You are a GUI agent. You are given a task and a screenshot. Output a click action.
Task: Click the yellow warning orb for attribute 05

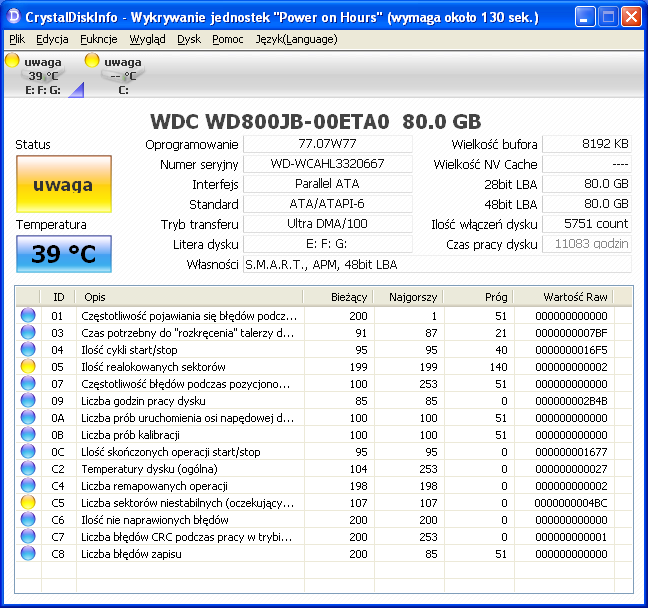[x=28, y=366]
